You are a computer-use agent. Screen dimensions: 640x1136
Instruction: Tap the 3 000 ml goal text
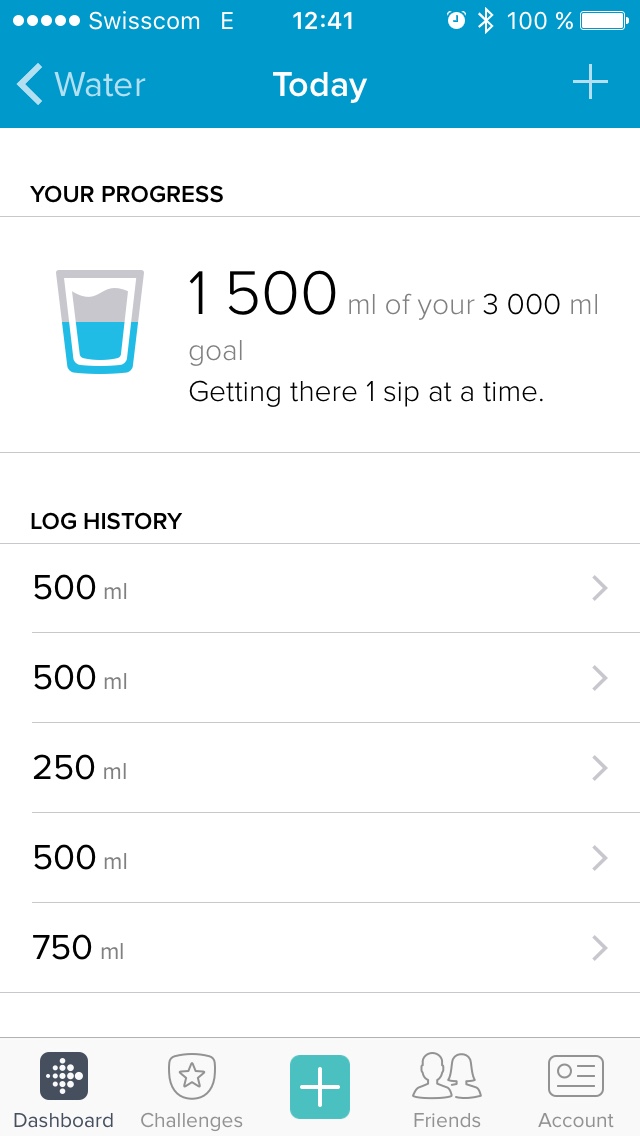(541, 305)
